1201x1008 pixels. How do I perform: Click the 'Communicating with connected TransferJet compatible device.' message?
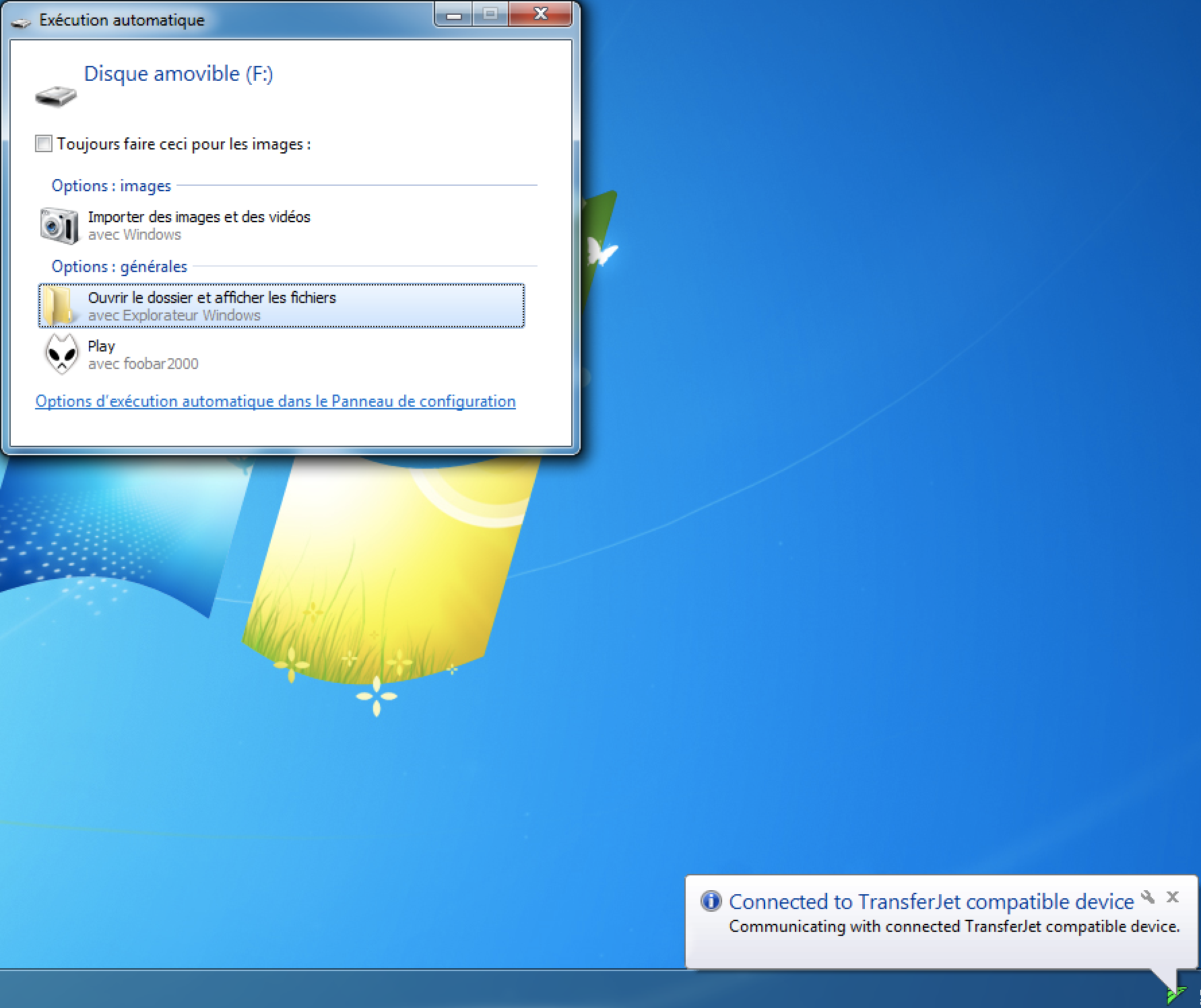pos(954,927)
